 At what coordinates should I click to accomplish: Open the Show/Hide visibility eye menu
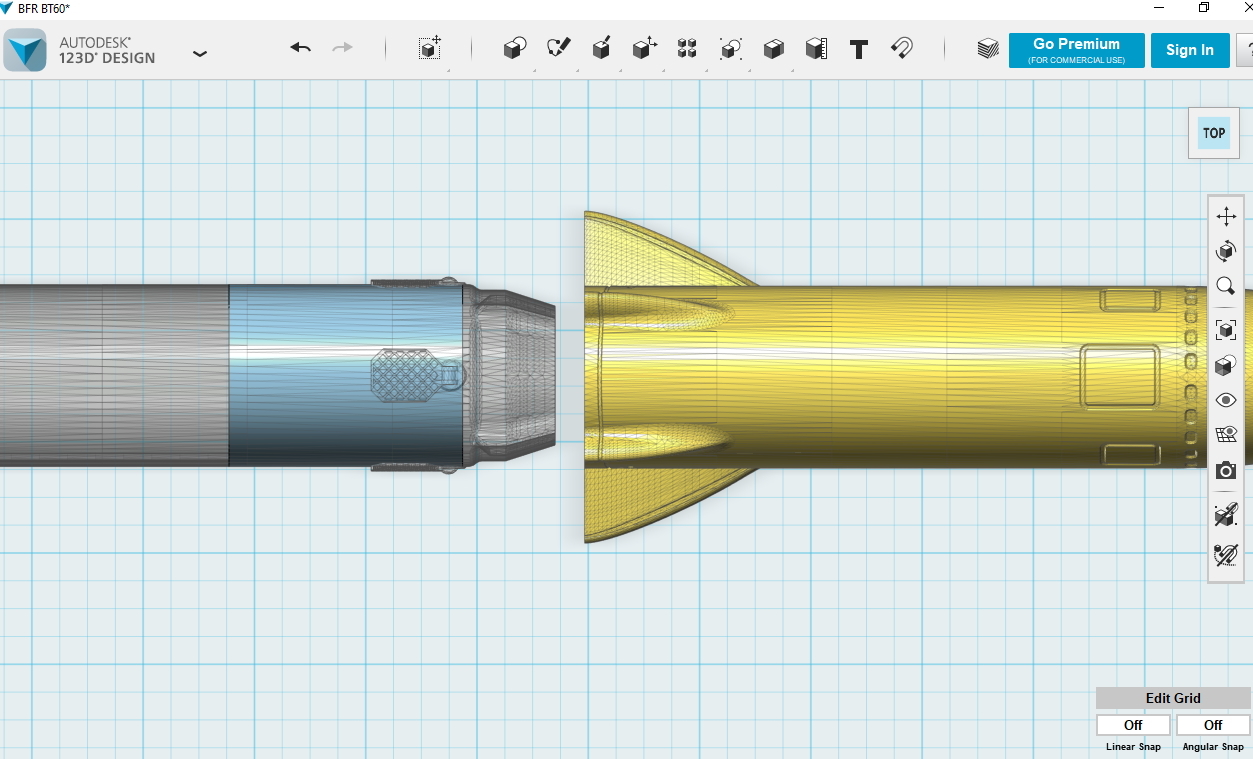click(x=1226, y=400)
